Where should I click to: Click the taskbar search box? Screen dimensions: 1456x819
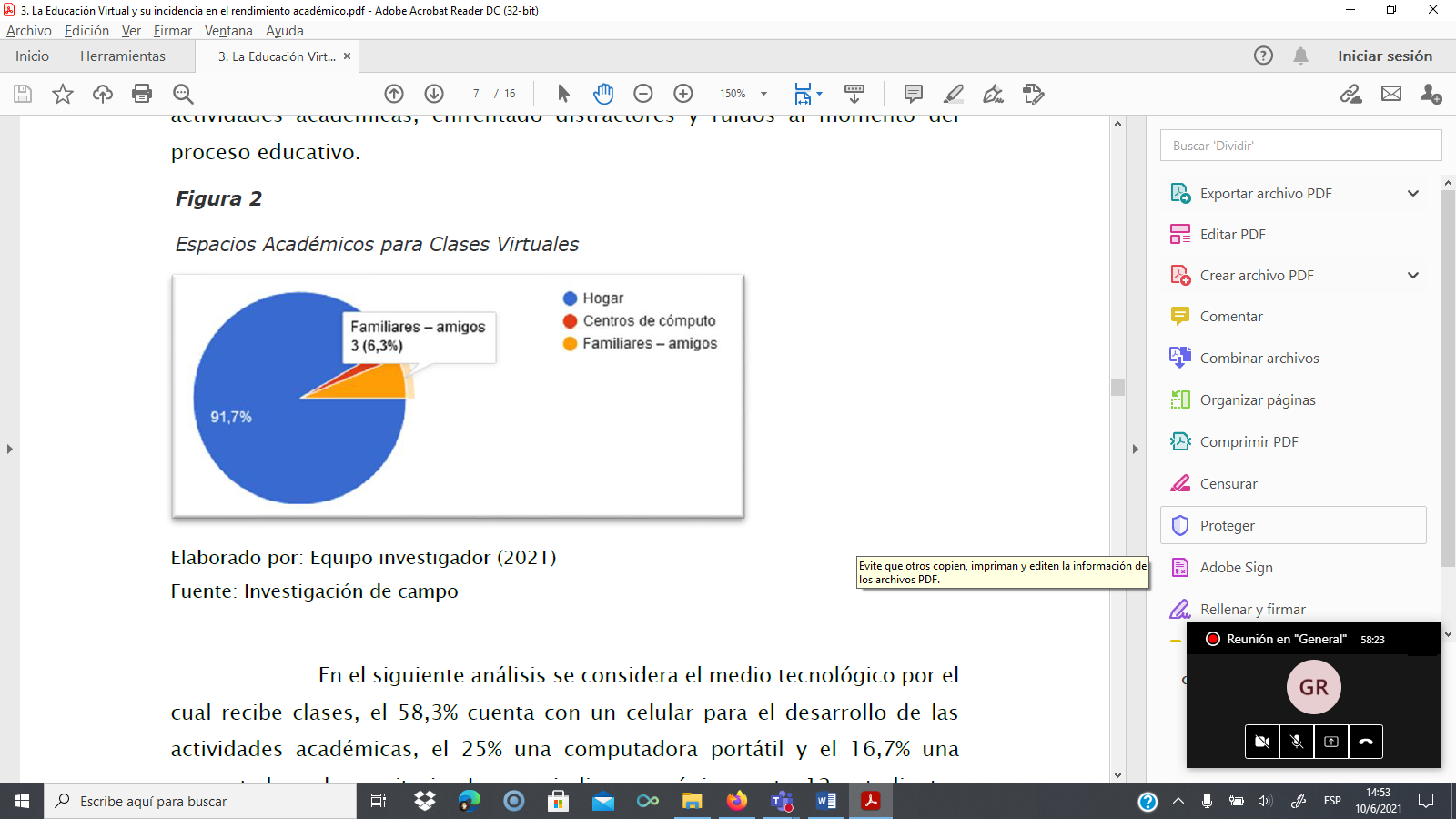pyautogui.click(x=200, y=801)
